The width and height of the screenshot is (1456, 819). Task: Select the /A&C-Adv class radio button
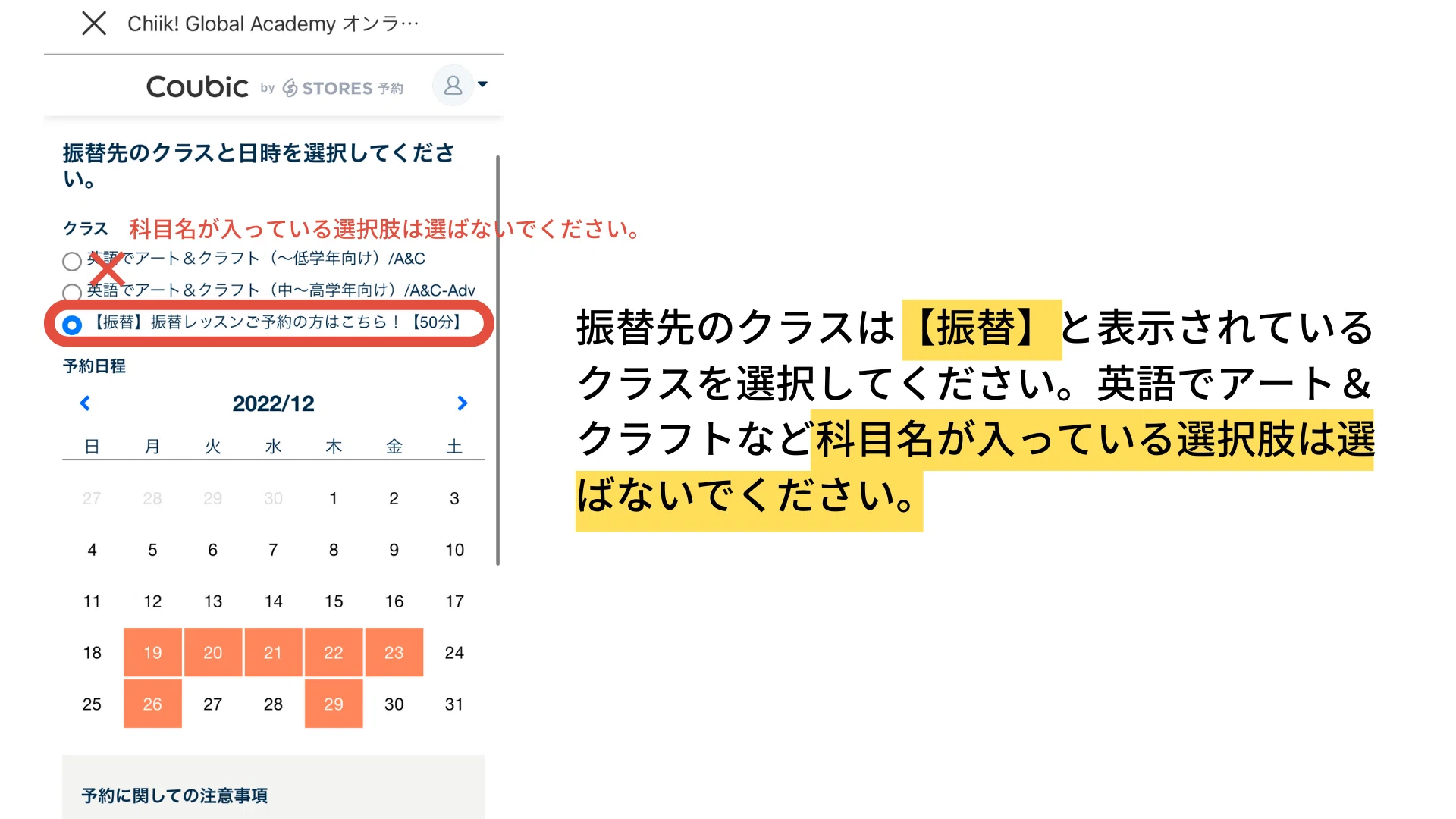pyautogui.click(x=72, y=293)
